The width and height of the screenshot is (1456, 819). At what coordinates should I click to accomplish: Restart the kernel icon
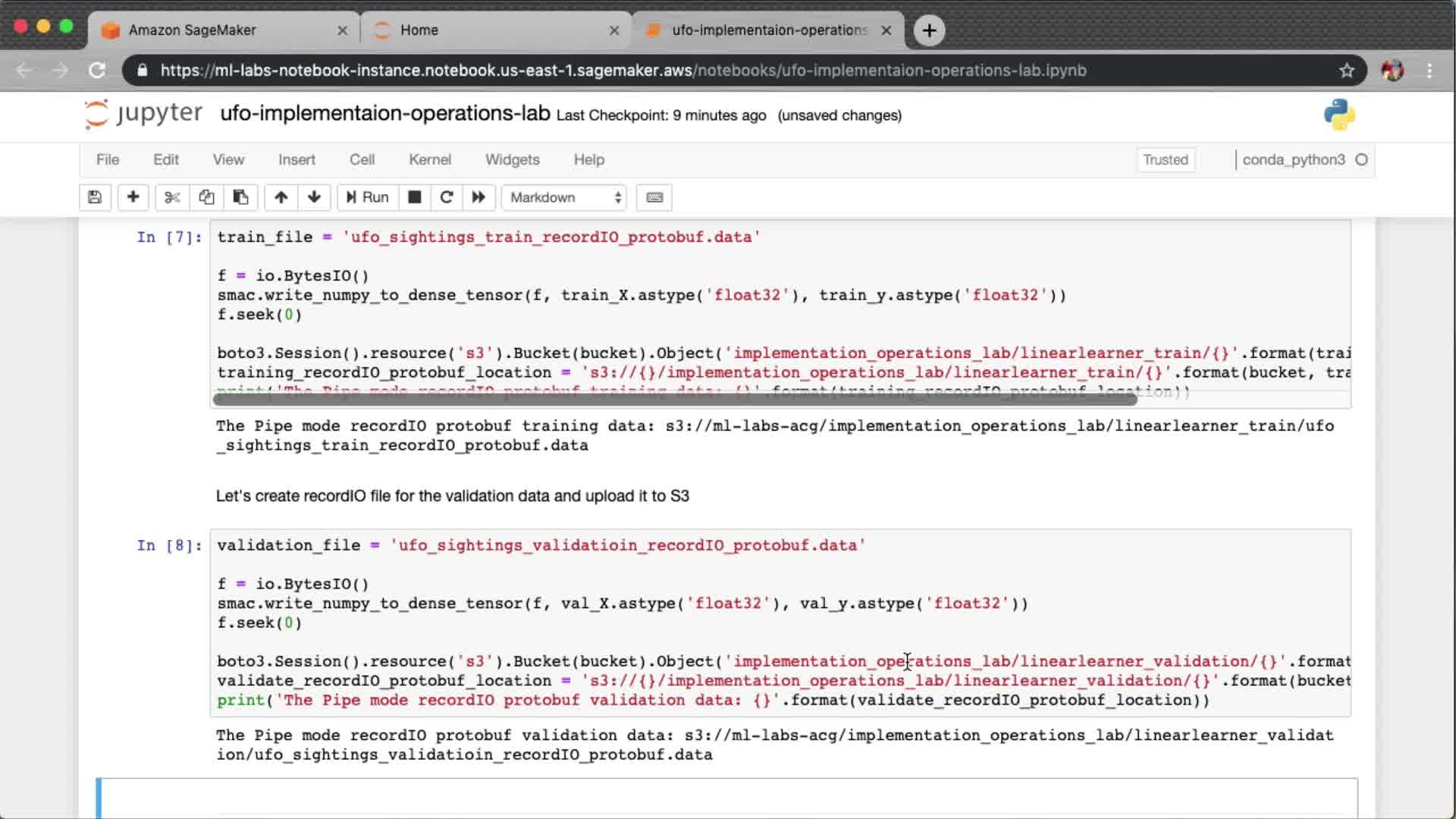coord(447,197)
